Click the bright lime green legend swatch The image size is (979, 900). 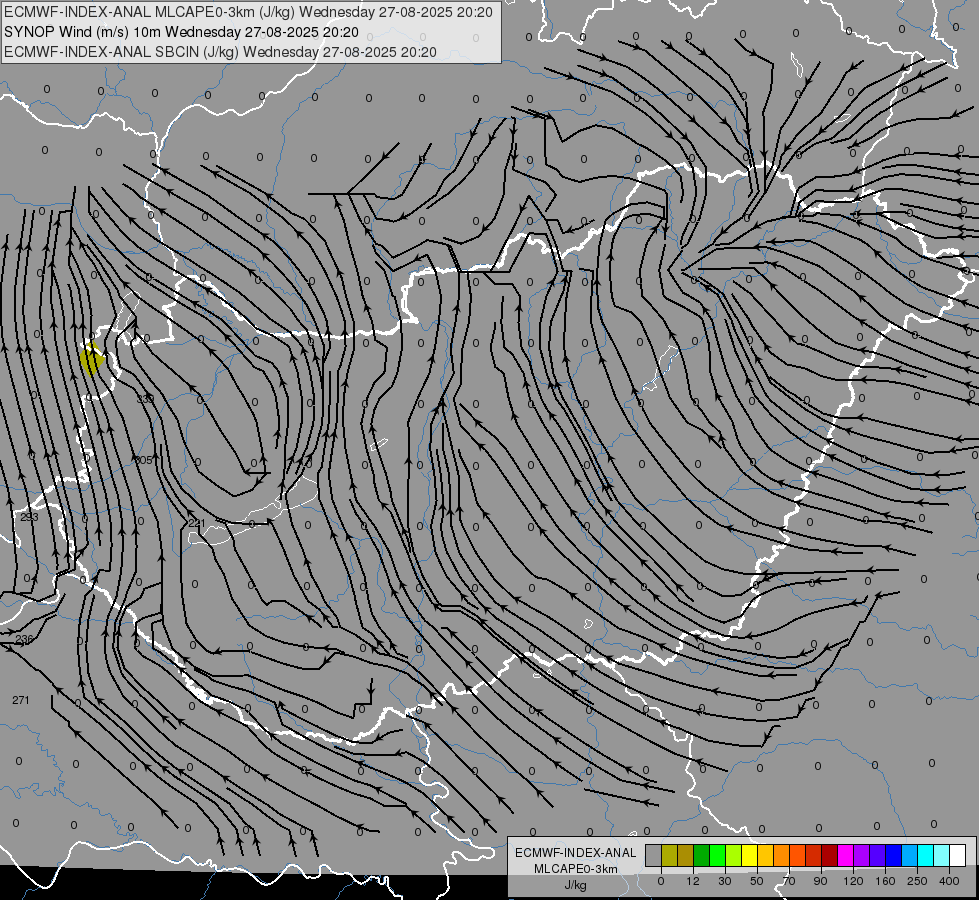click(717, 855)
